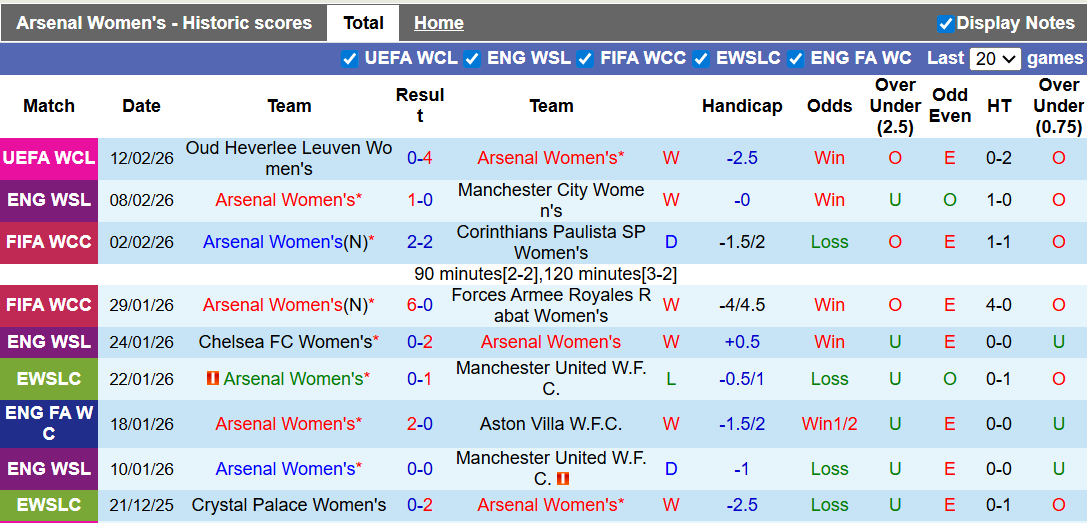Open the Aston Villa W.F.C. team page
This screenshot has width=1087, height=523.
tap(551, 424)
